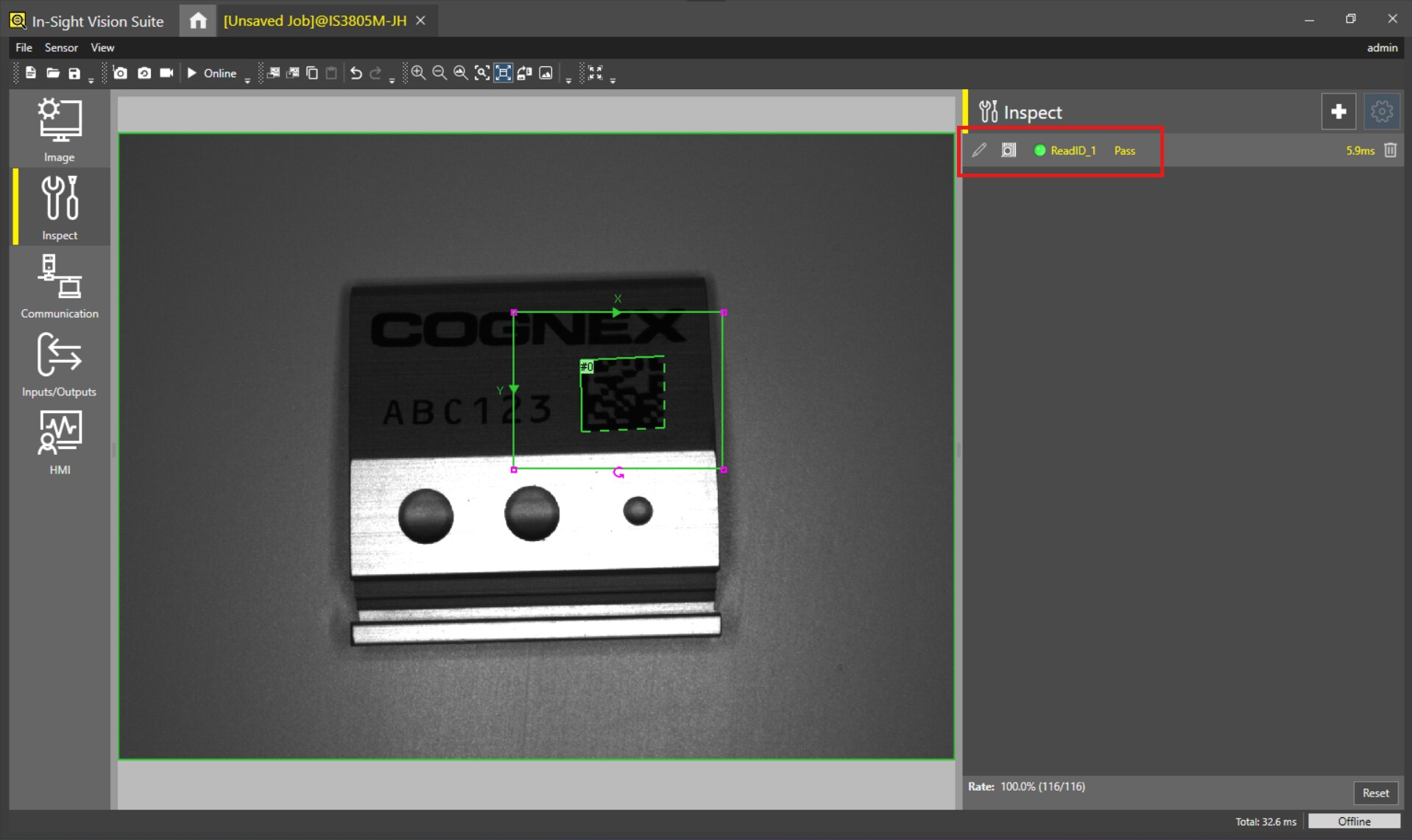
Task: Trigger a snapshot with the camera icon
Action: (120, 73)
